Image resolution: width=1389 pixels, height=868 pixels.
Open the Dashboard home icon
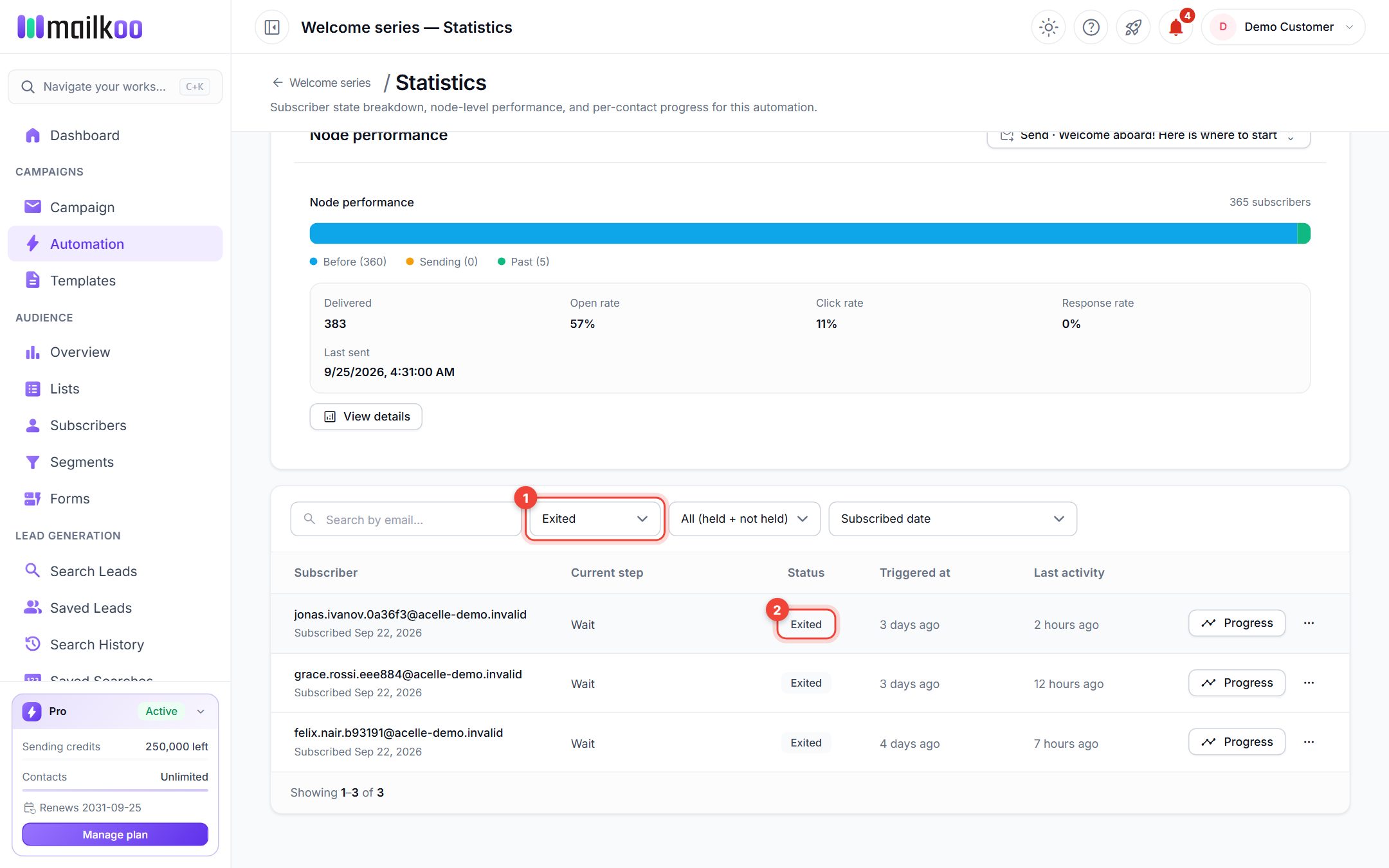33,135
